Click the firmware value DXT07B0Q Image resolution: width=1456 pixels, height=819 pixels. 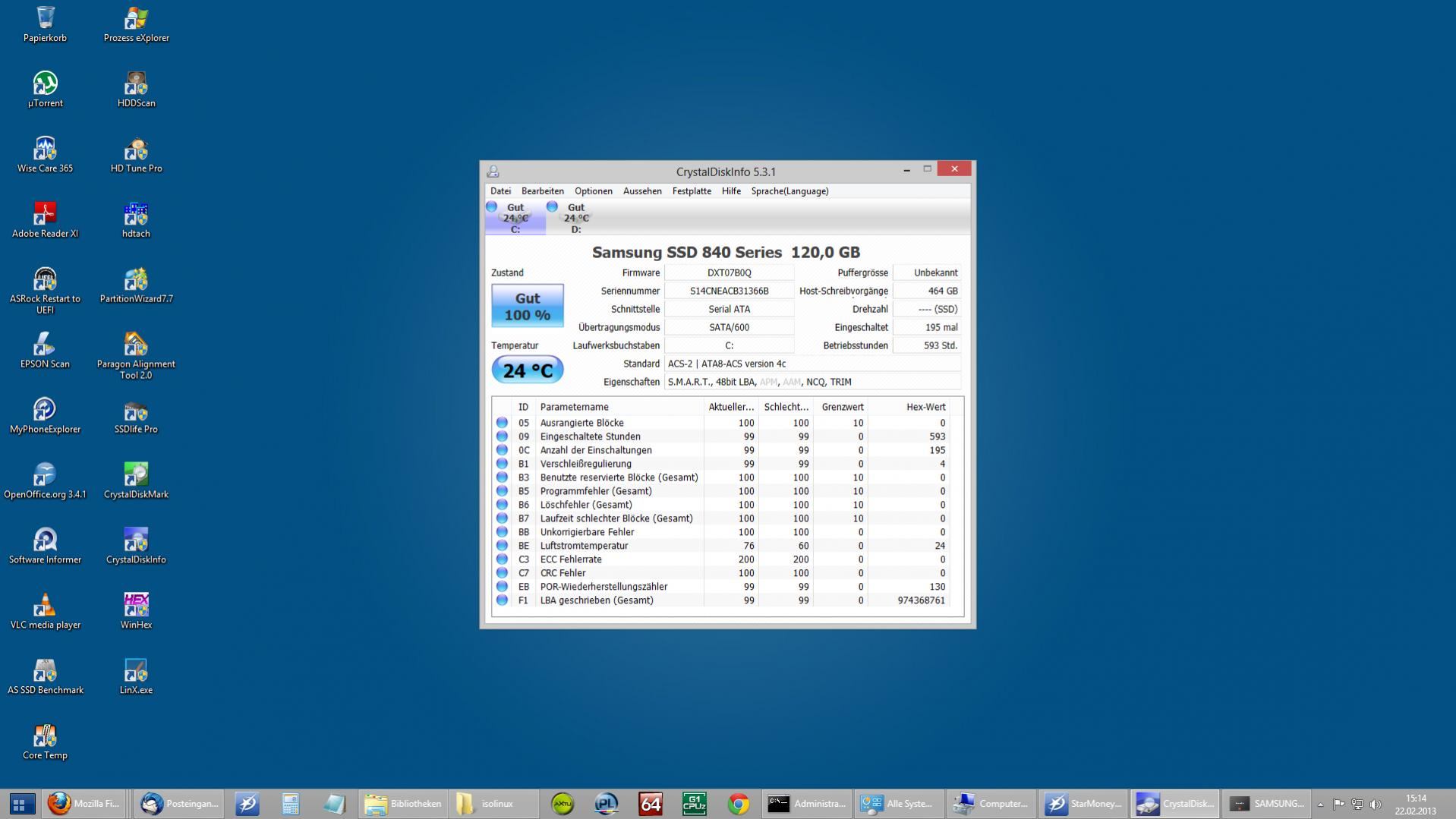(x=729, y=272)
